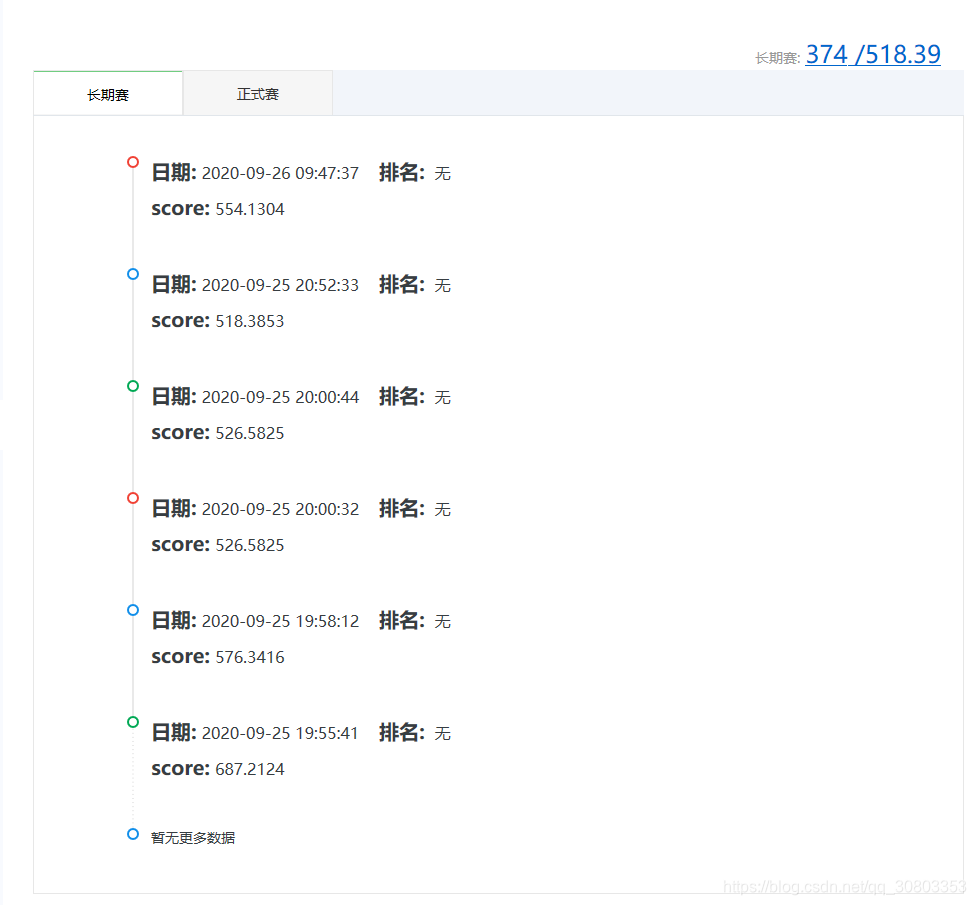
Task: Select the 长期赛 tab
Action: [107, 93]
